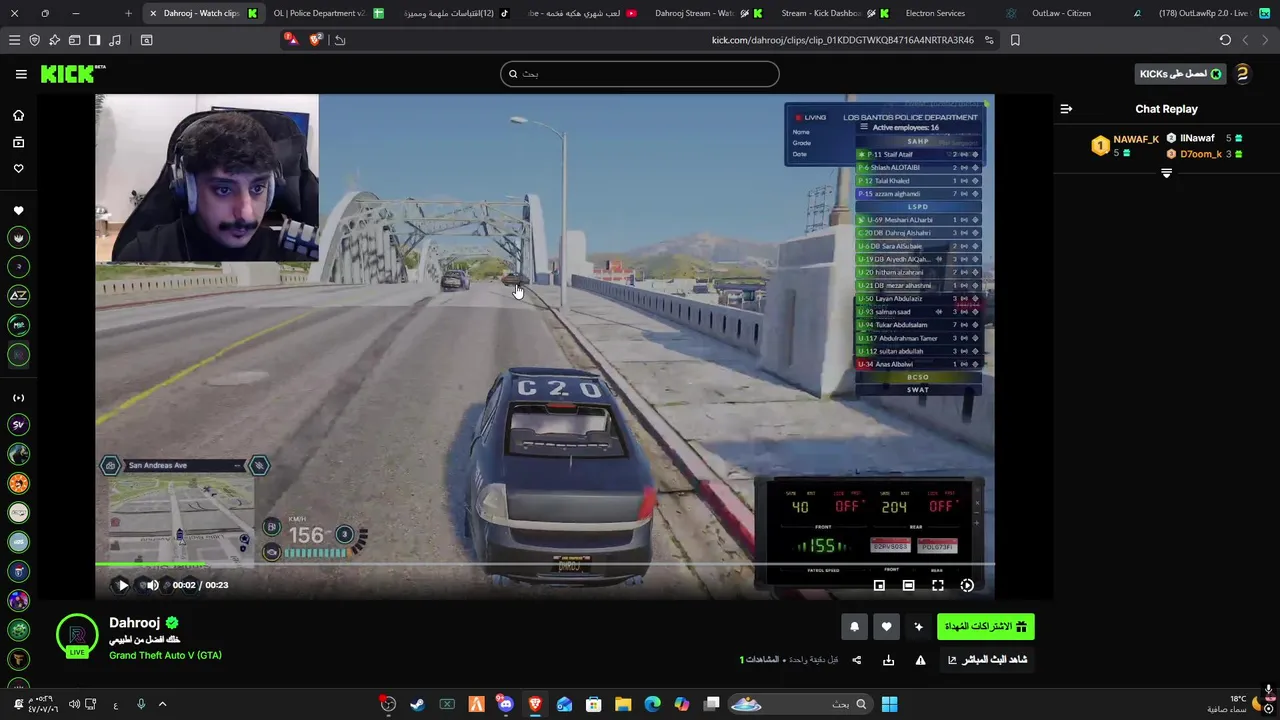Viewport: 1280px width, 720px height.
Task: Toggle notification bell for Dahrooj
Action: (x=854, y=627)
